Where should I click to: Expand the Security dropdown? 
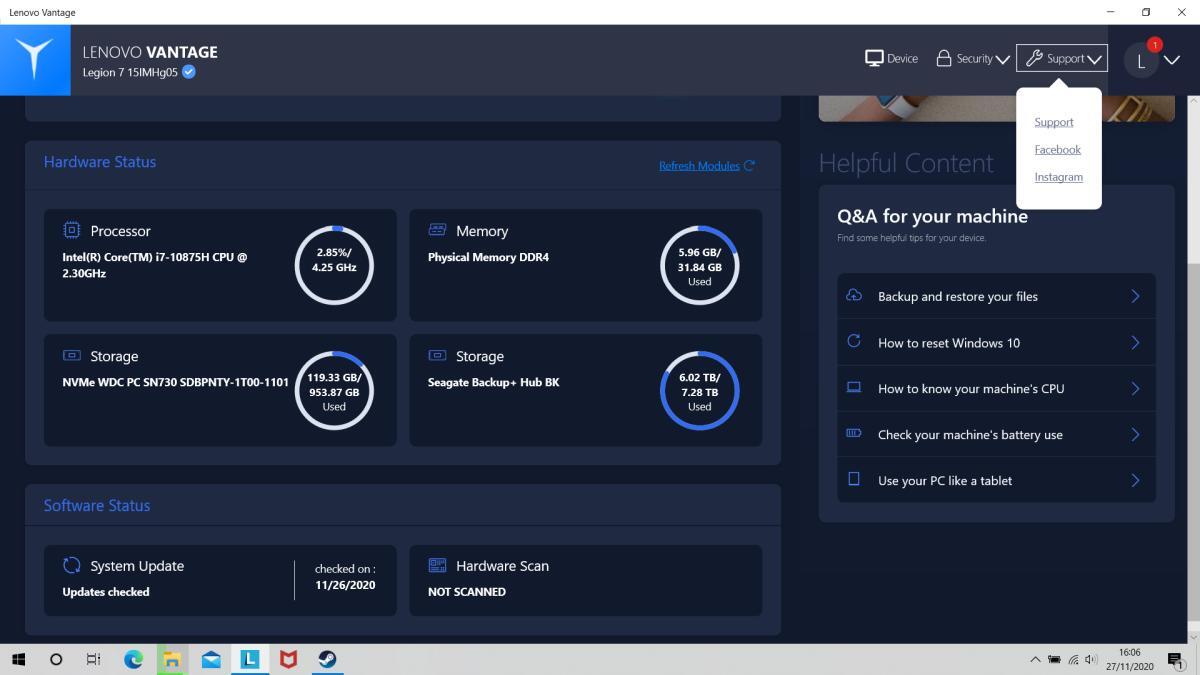click(973, 58)
